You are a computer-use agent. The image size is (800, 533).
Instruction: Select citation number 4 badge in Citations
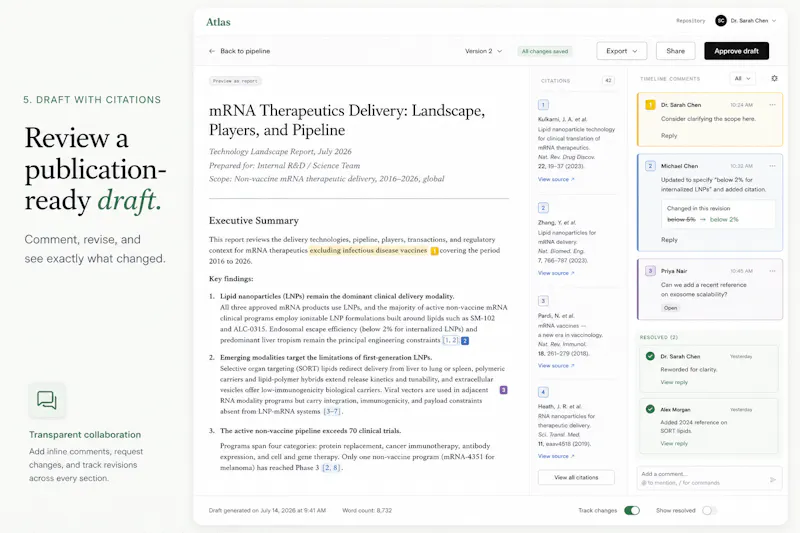click(543, 392)
